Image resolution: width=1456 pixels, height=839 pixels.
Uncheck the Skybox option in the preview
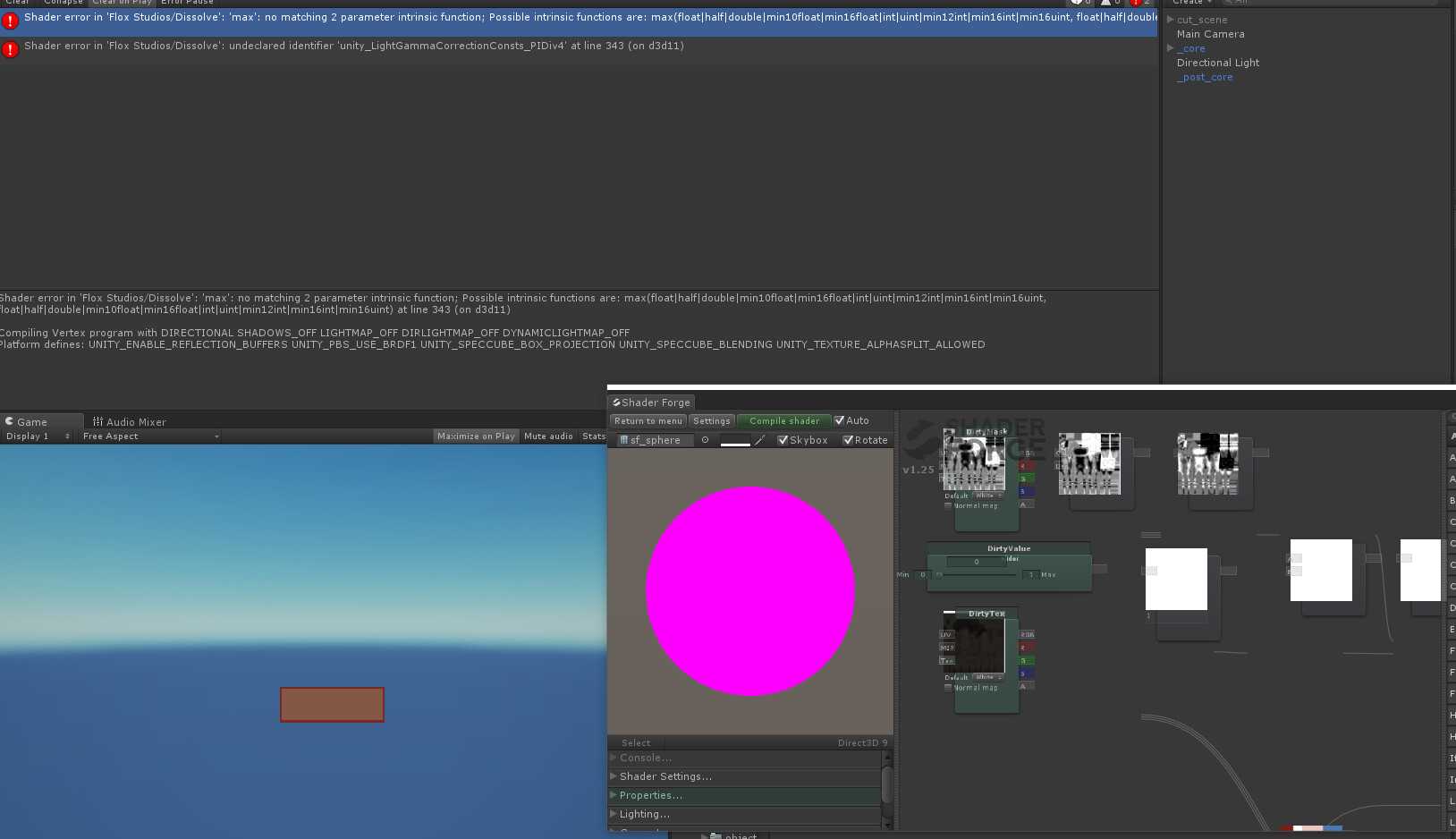[x=783, y=439]
